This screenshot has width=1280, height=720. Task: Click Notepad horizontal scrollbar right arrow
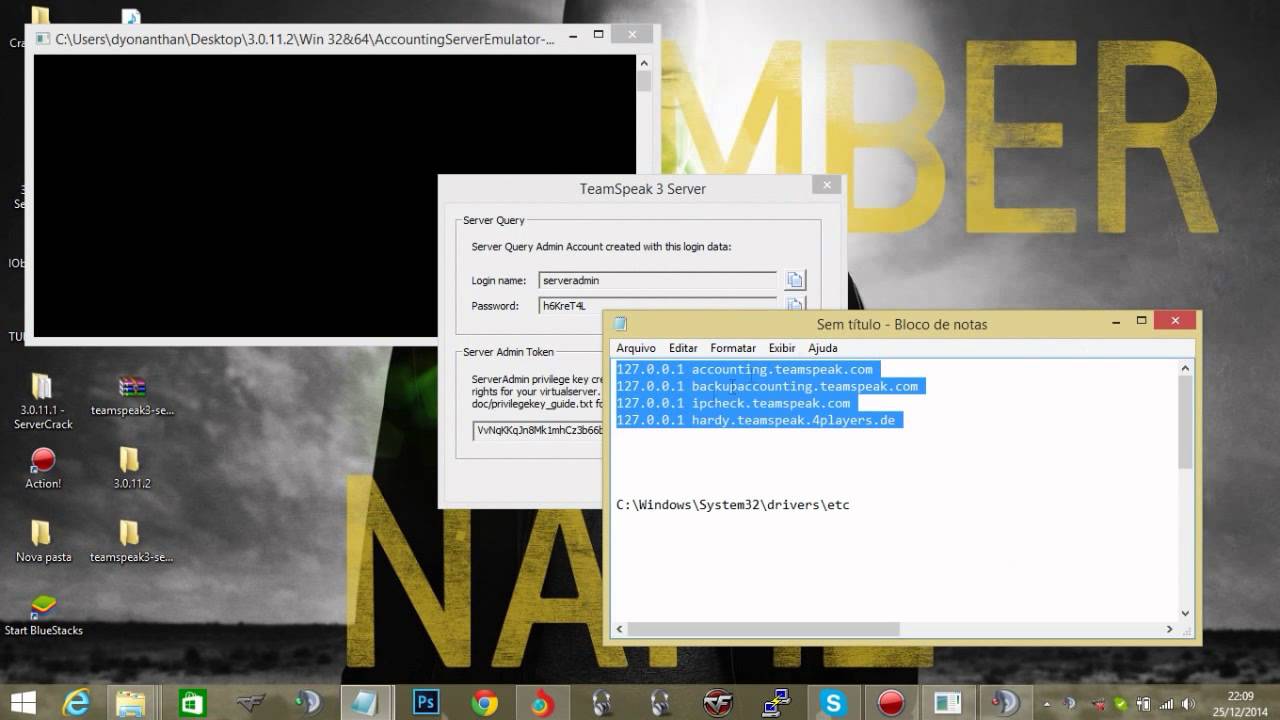[x=1169, y=629]
